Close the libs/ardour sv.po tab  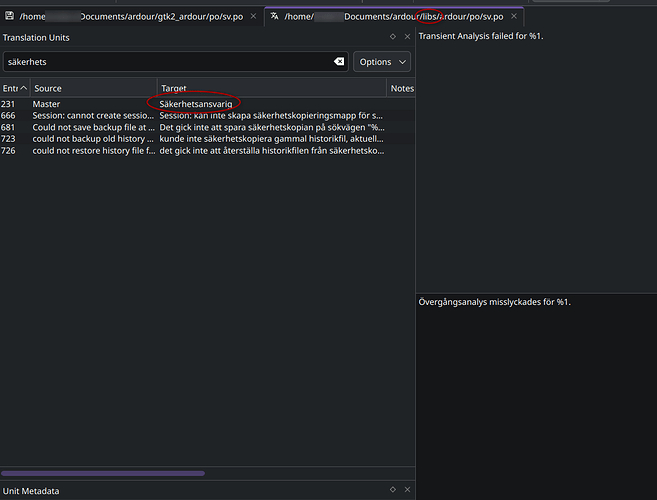tap(514, 16)
